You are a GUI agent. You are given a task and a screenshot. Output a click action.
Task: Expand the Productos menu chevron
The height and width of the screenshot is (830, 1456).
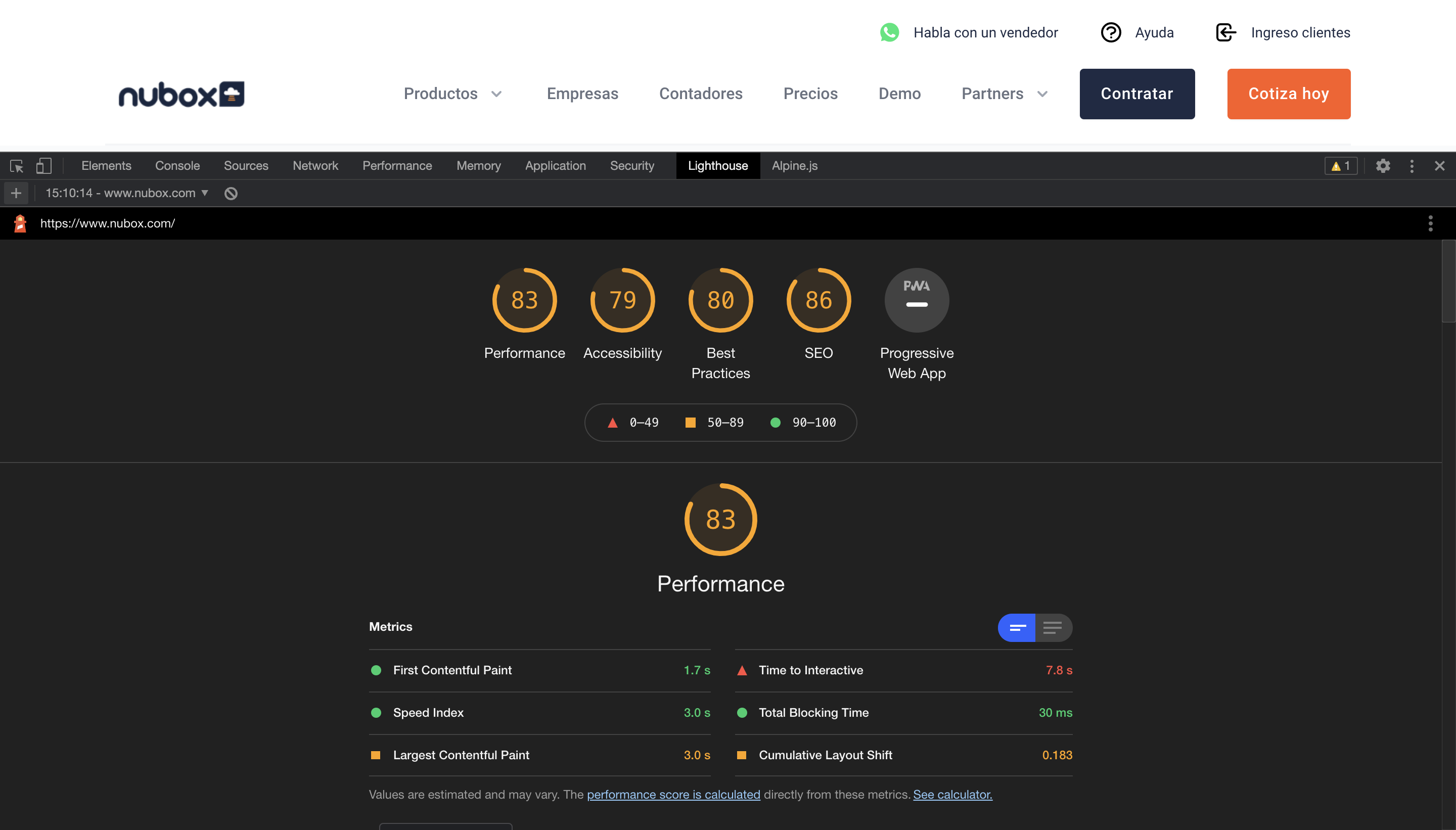[496, 94]
